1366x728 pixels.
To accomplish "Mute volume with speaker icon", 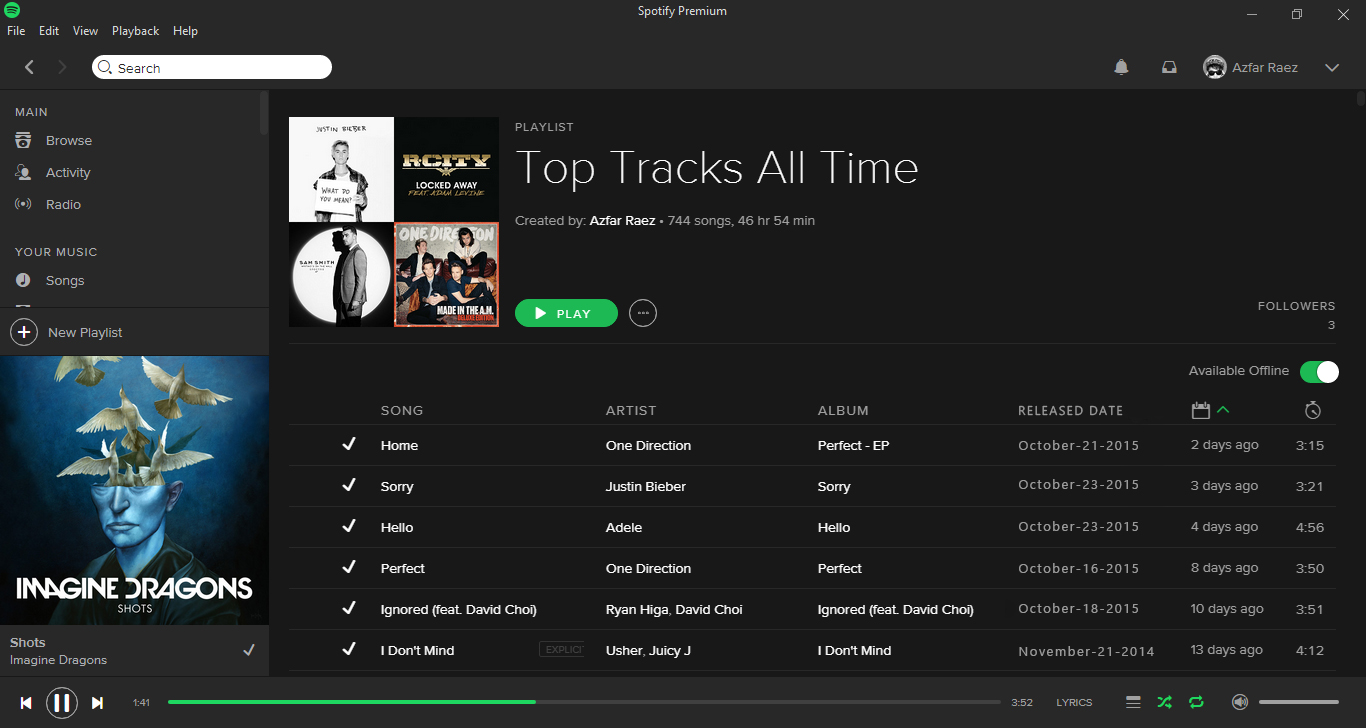I will (x=1240, y=702).
